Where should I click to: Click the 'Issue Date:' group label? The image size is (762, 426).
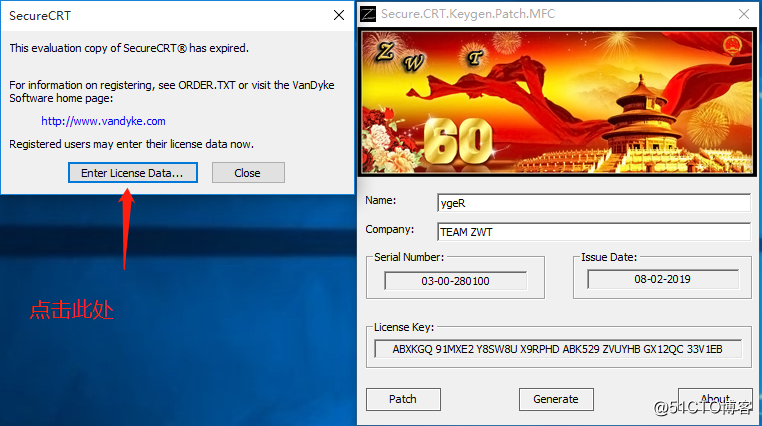click(x=609, y=257)
